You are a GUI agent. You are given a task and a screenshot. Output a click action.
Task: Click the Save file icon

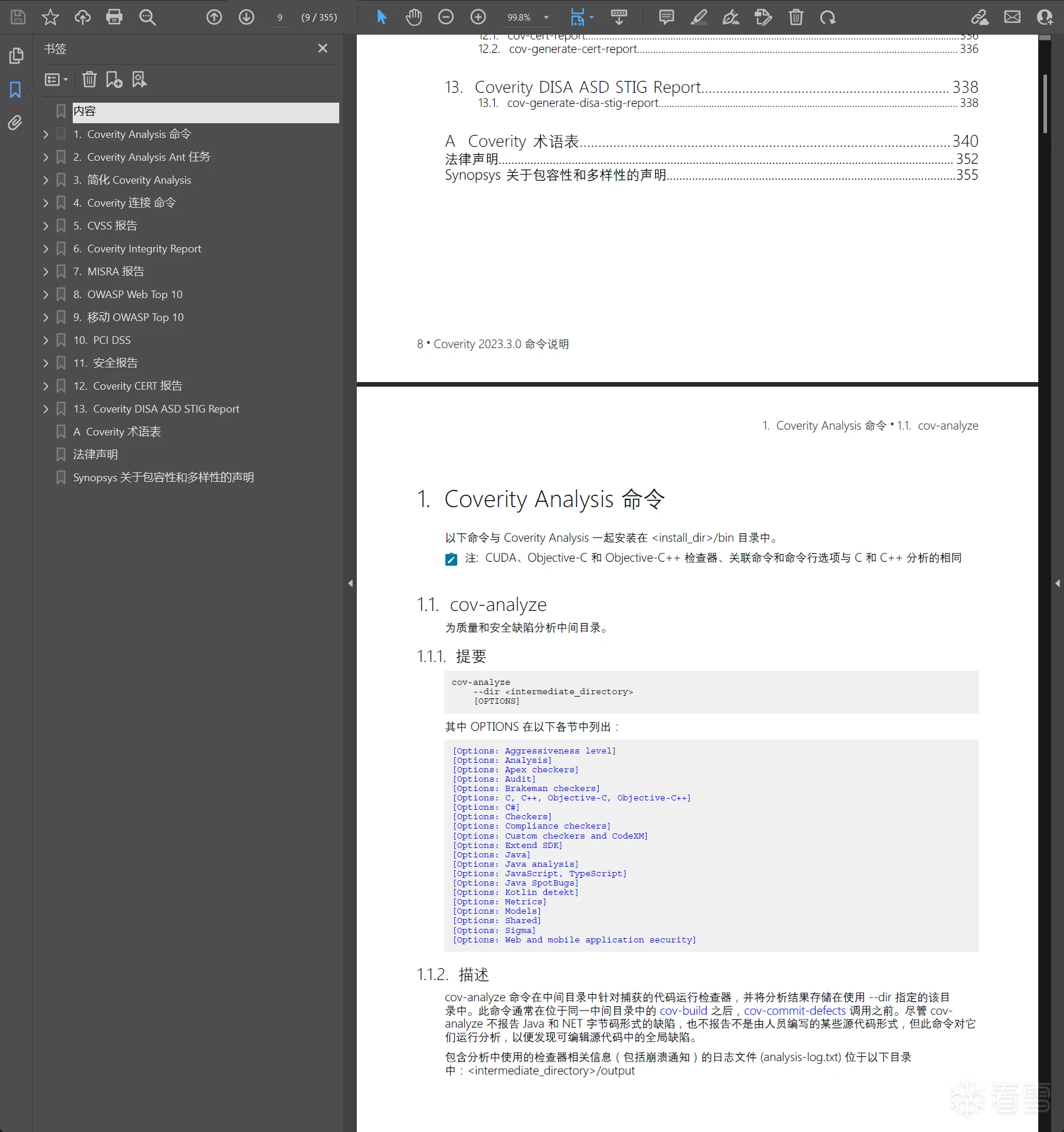[18, 17]
